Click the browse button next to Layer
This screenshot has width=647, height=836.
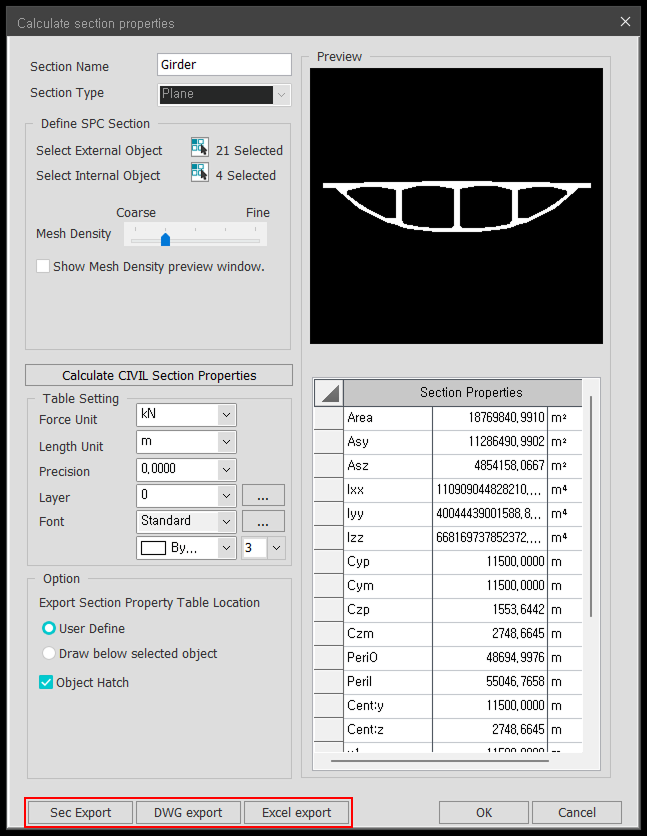[263, 495]
